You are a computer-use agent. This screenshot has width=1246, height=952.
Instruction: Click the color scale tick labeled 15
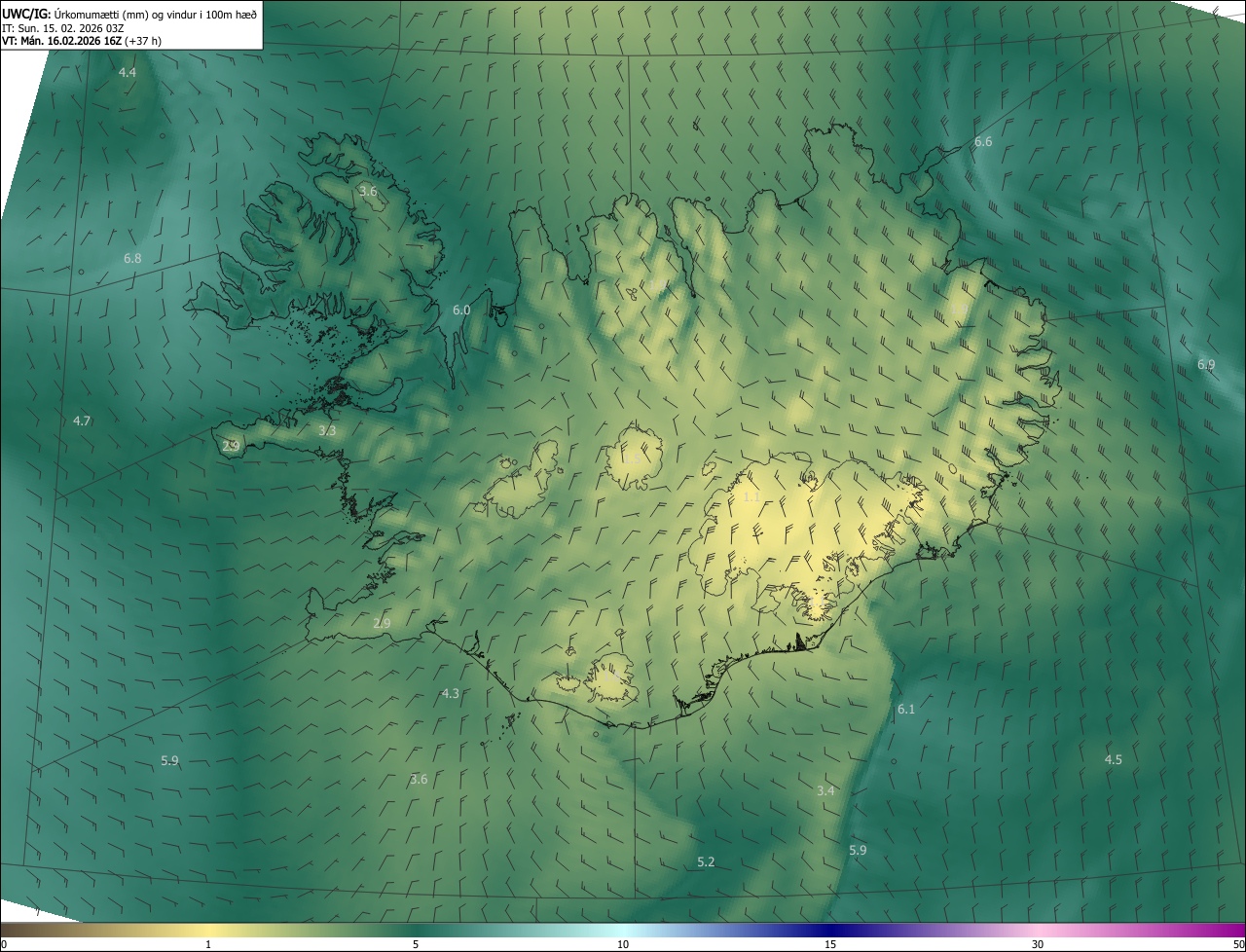(x=830, y=944)
